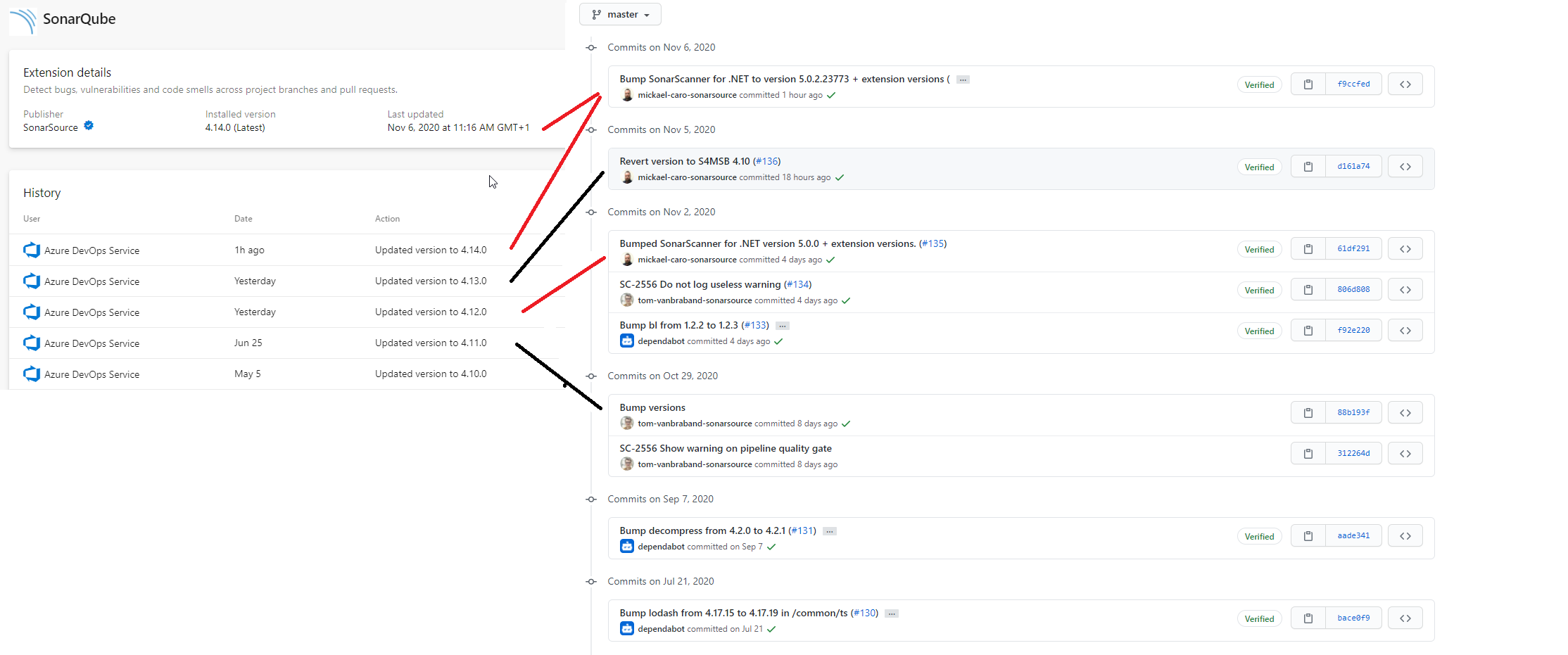Copy the full SHA for commit 806d808

[x=1308, y=290]
